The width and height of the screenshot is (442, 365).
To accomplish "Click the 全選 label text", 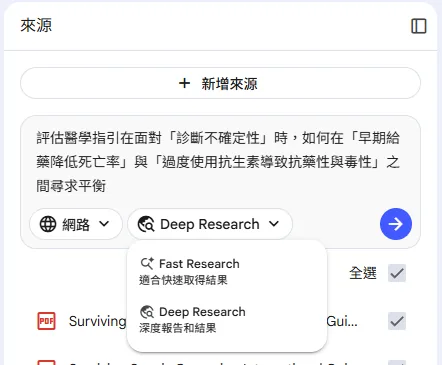I will (x=363, y=273).
